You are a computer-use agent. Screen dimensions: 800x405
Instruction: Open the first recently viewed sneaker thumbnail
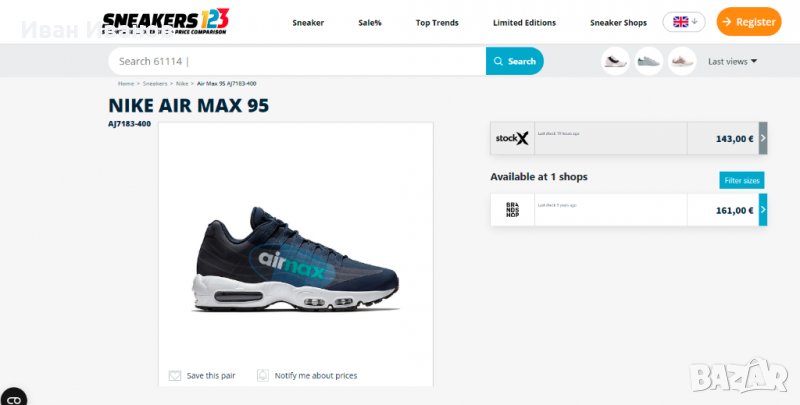(615, 61)
